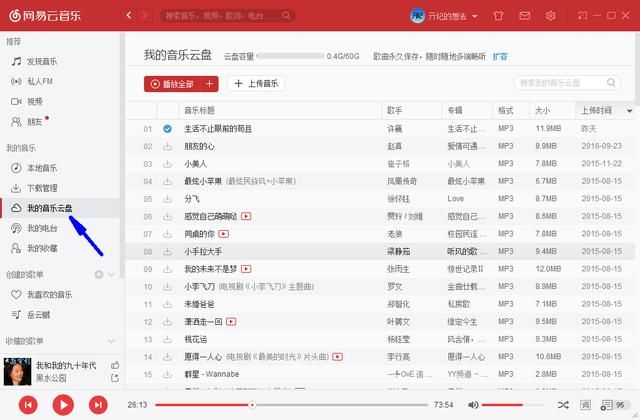
Task: Open now-playing album cover thumbnail
Action: pyautogui.click(x=17, y=371)
